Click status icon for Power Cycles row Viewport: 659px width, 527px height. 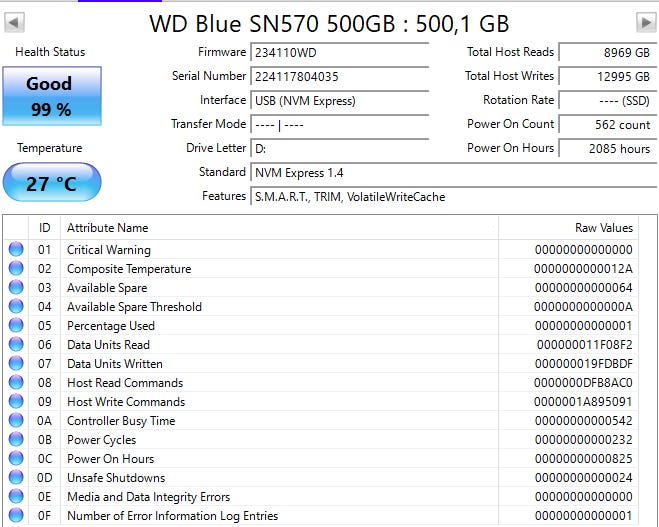[16, 439]
